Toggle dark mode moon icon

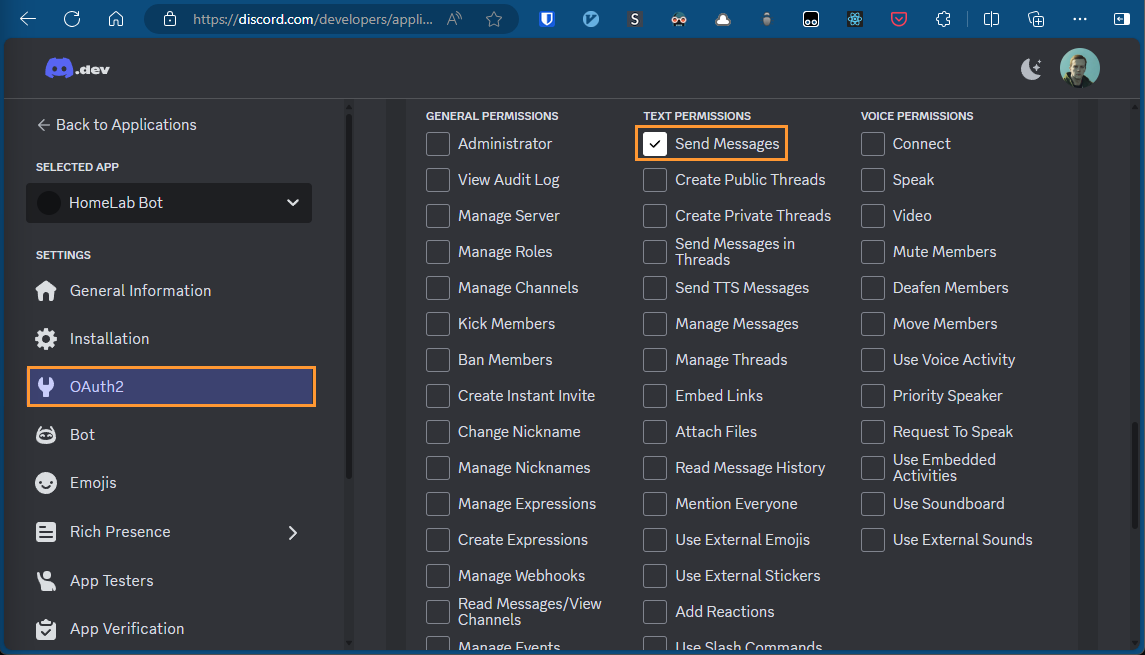click(x=1031, y=68)
